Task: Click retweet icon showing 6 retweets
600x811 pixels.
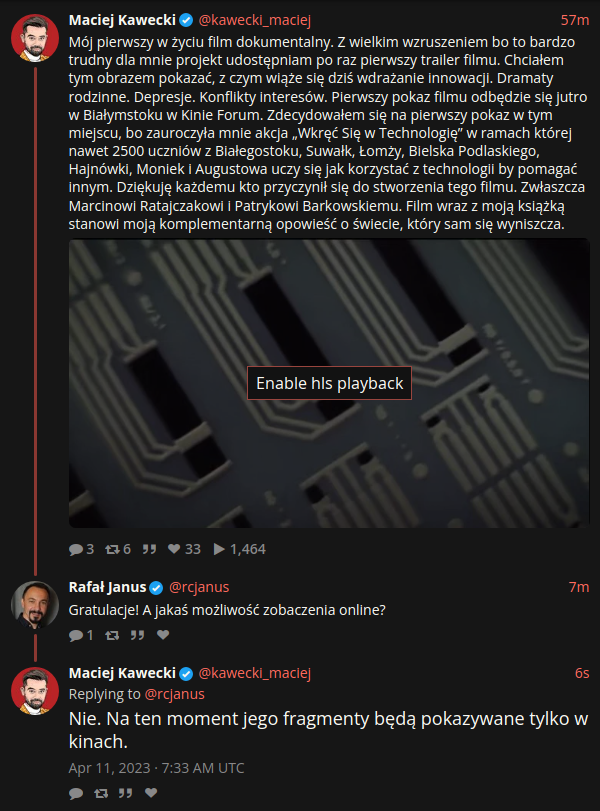Action: [112, 549]
